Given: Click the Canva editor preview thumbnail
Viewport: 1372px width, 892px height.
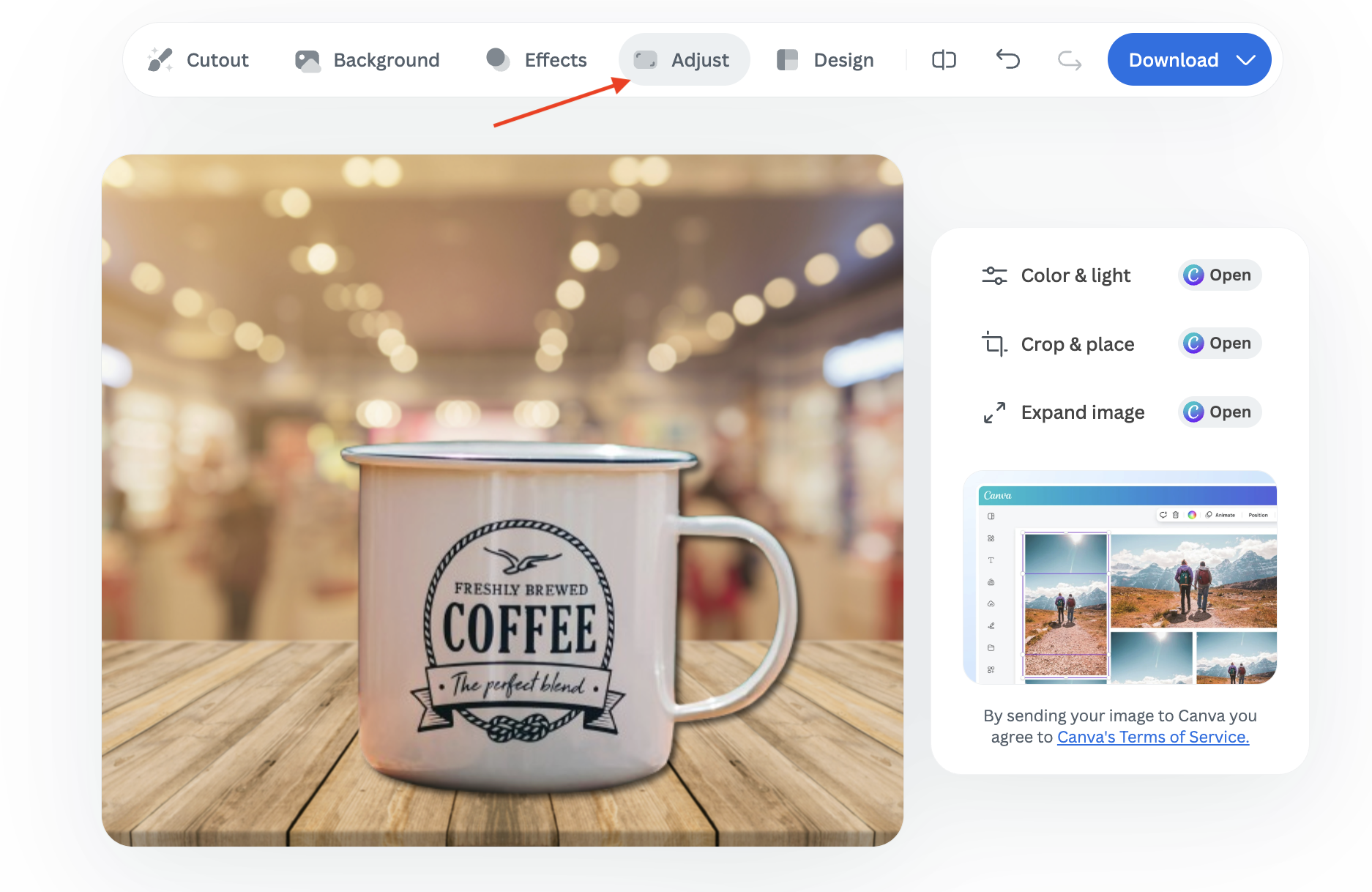Looking at the screenshot, I should click(x=1119, y=578).
